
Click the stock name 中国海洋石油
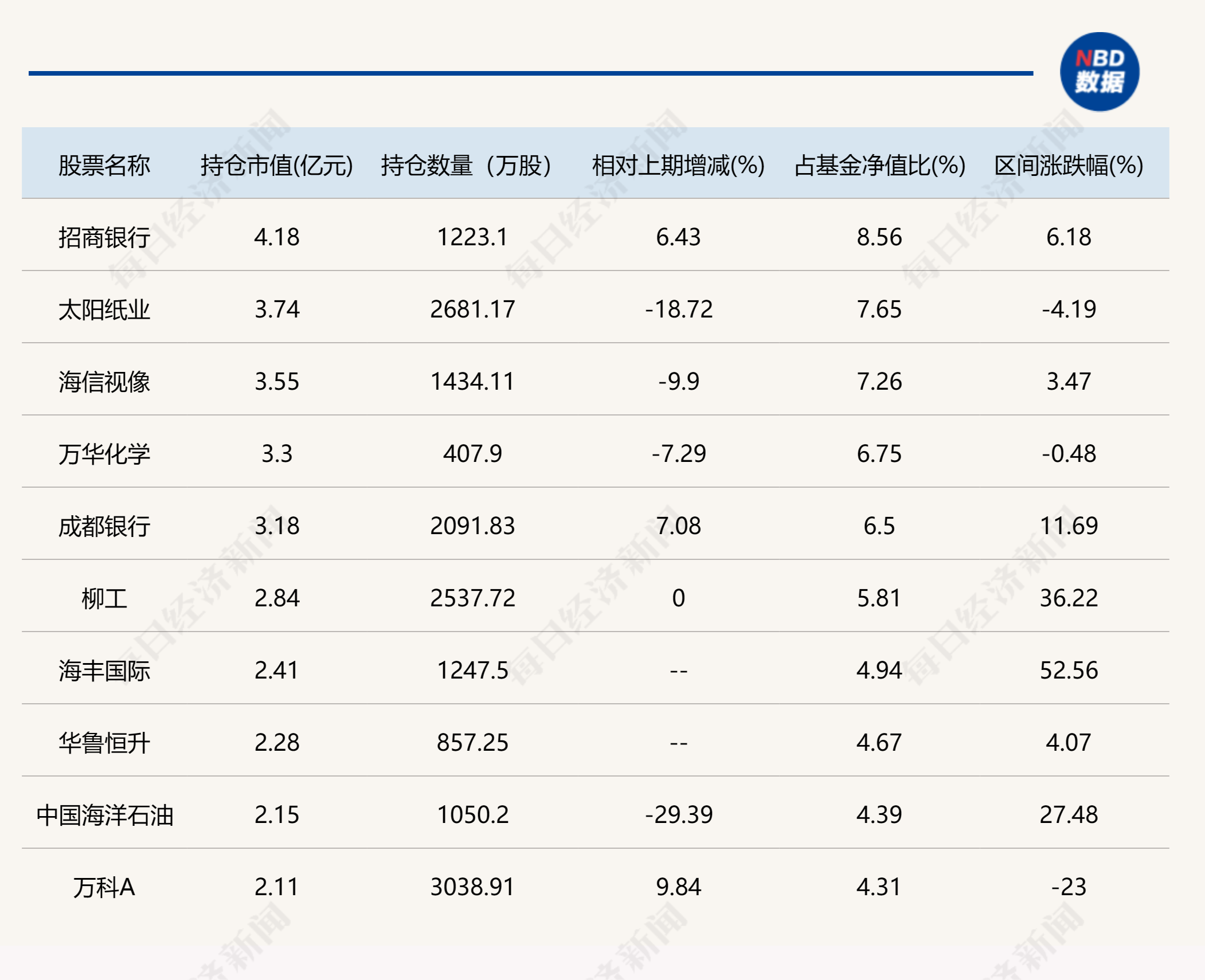(104, 815)
